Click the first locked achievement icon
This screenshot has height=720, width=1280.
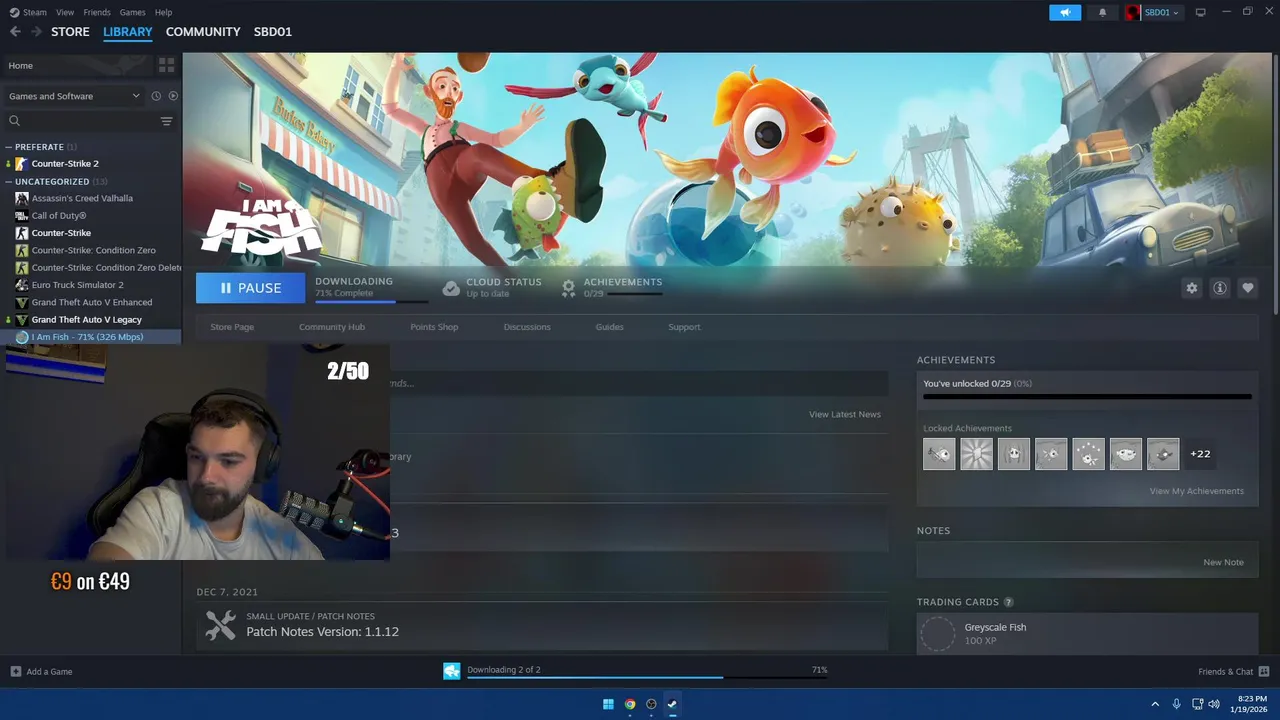[x=939, y=454]
